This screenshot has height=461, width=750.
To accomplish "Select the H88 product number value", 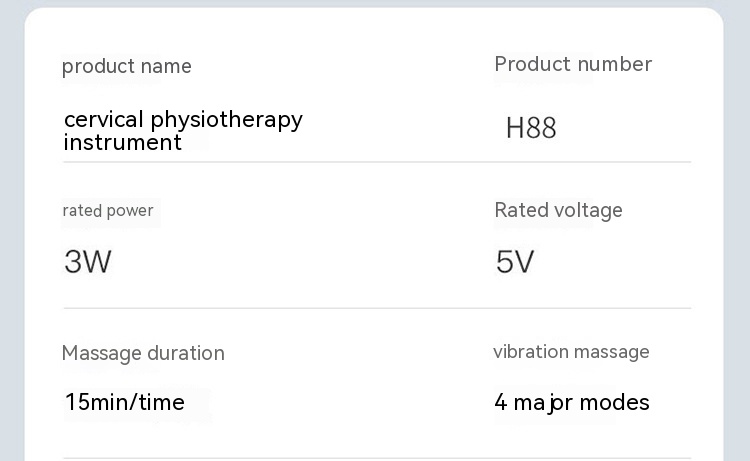I will point(531,128).
